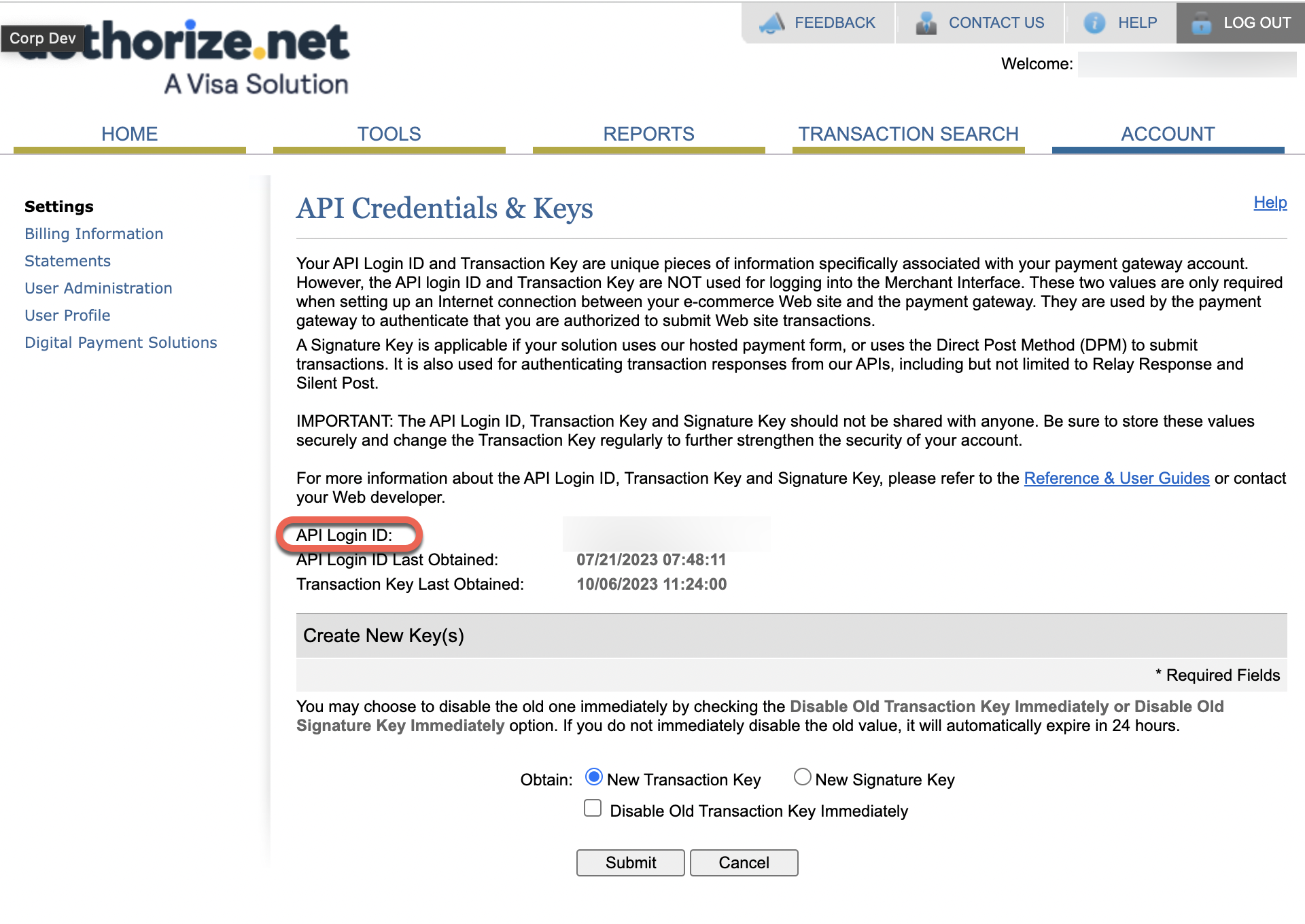Click the Transaction Search tab icon
This screenshot has width=1305, height=924.
pos(908,133)
